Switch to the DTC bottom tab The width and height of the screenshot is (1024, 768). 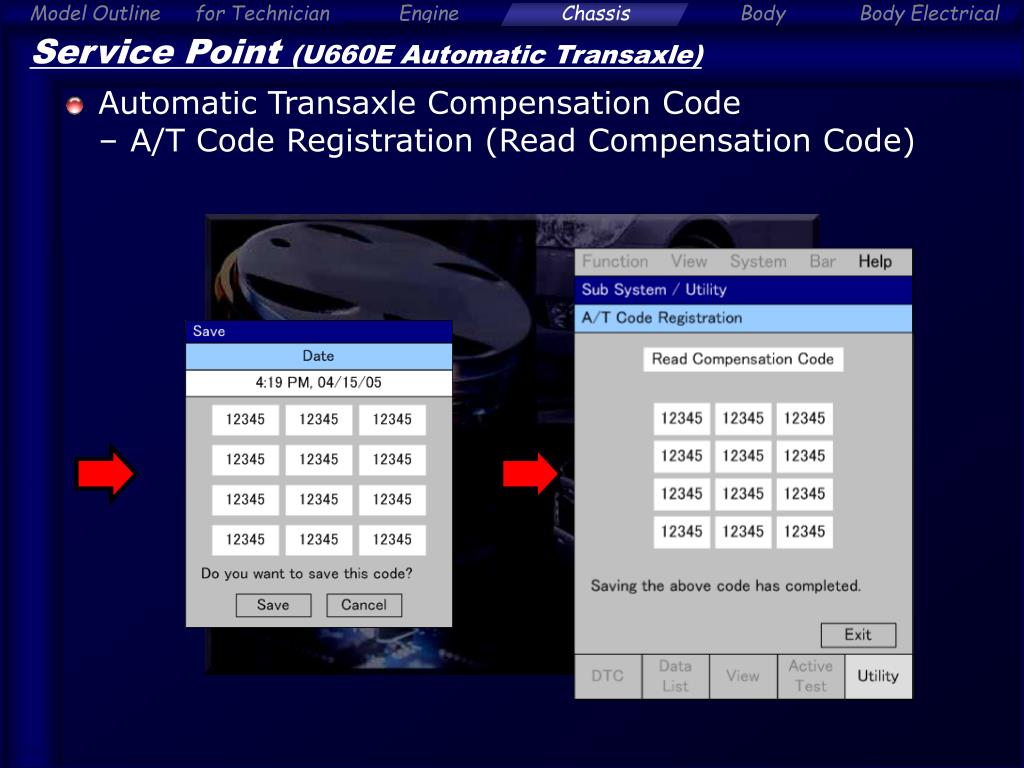[608, 676]
